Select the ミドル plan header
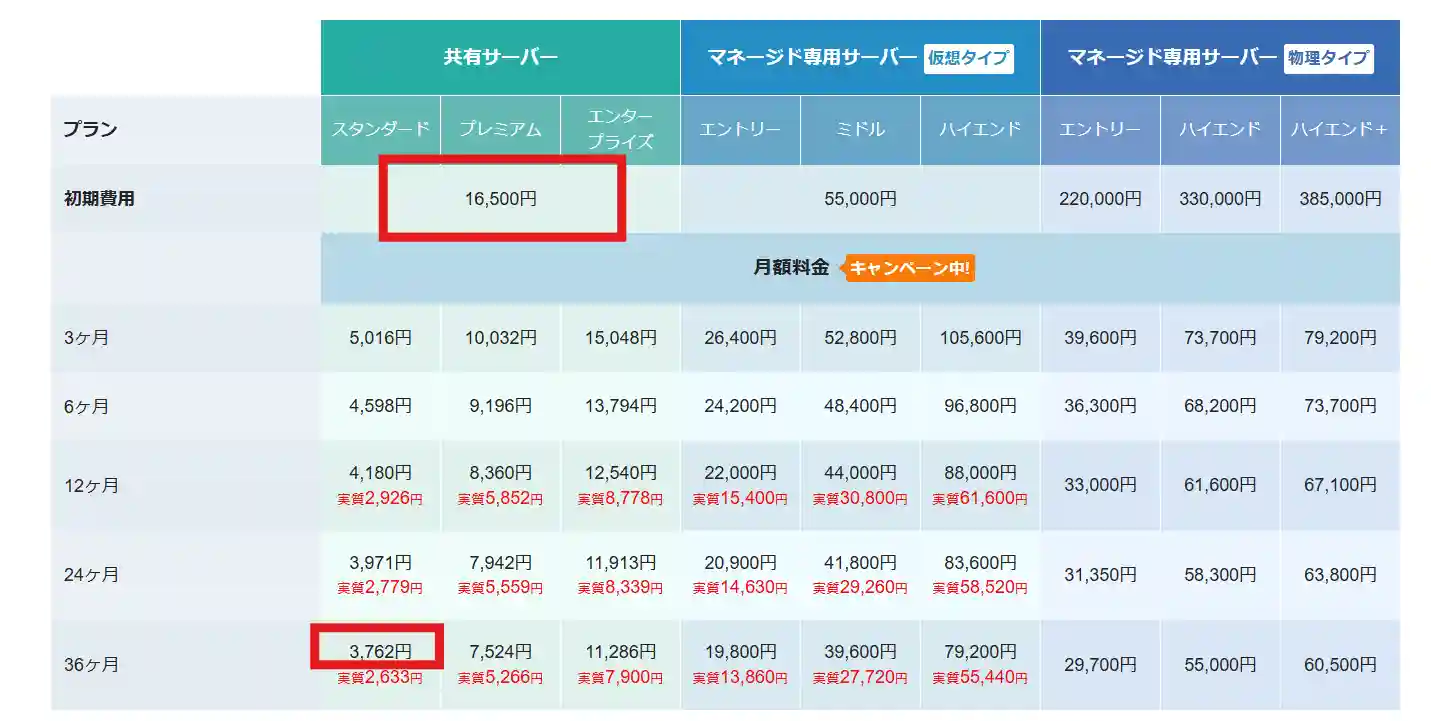The height and width of the screenshot is (721, 1431). pos(860,129)
